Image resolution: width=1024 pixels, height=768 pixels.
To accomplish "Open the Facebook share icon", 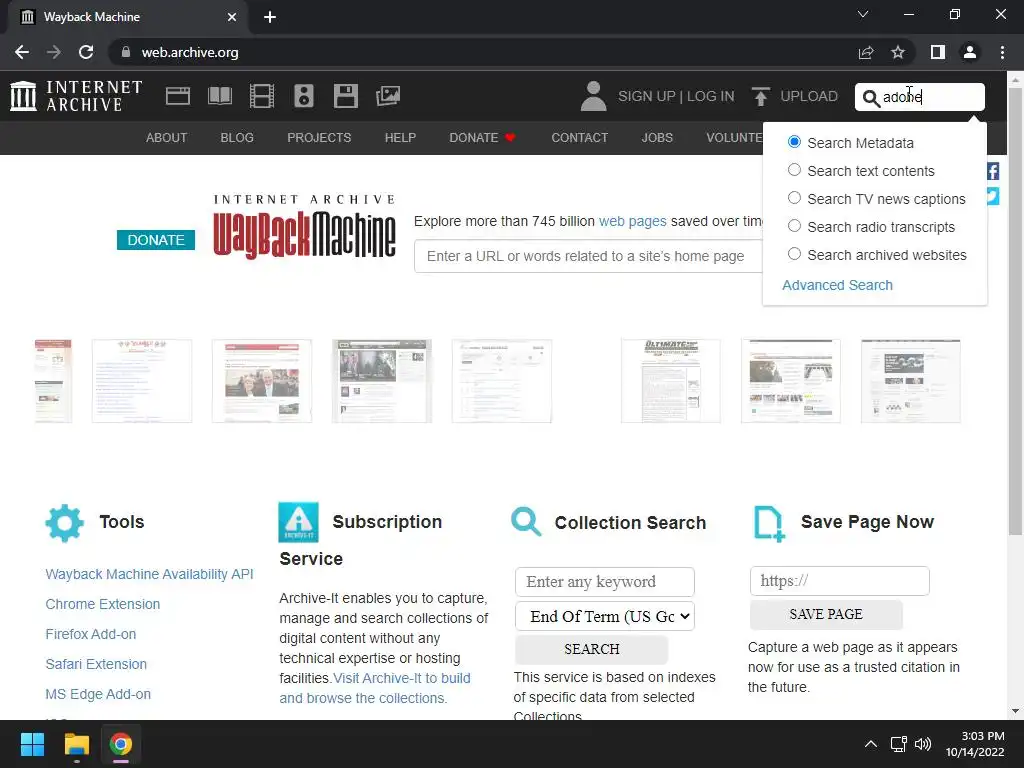I will pyautogui.click(x=993, y=171).
